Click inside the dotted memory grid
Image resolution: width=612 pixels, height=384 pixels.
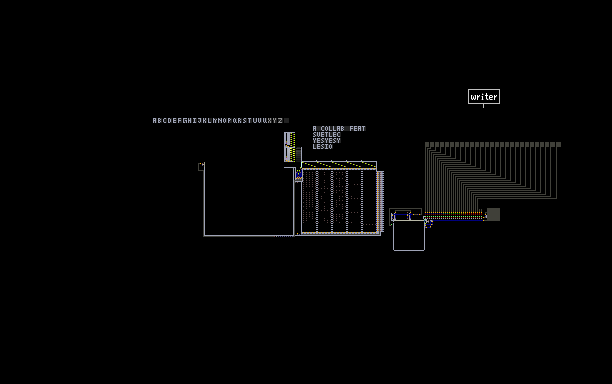339,201
